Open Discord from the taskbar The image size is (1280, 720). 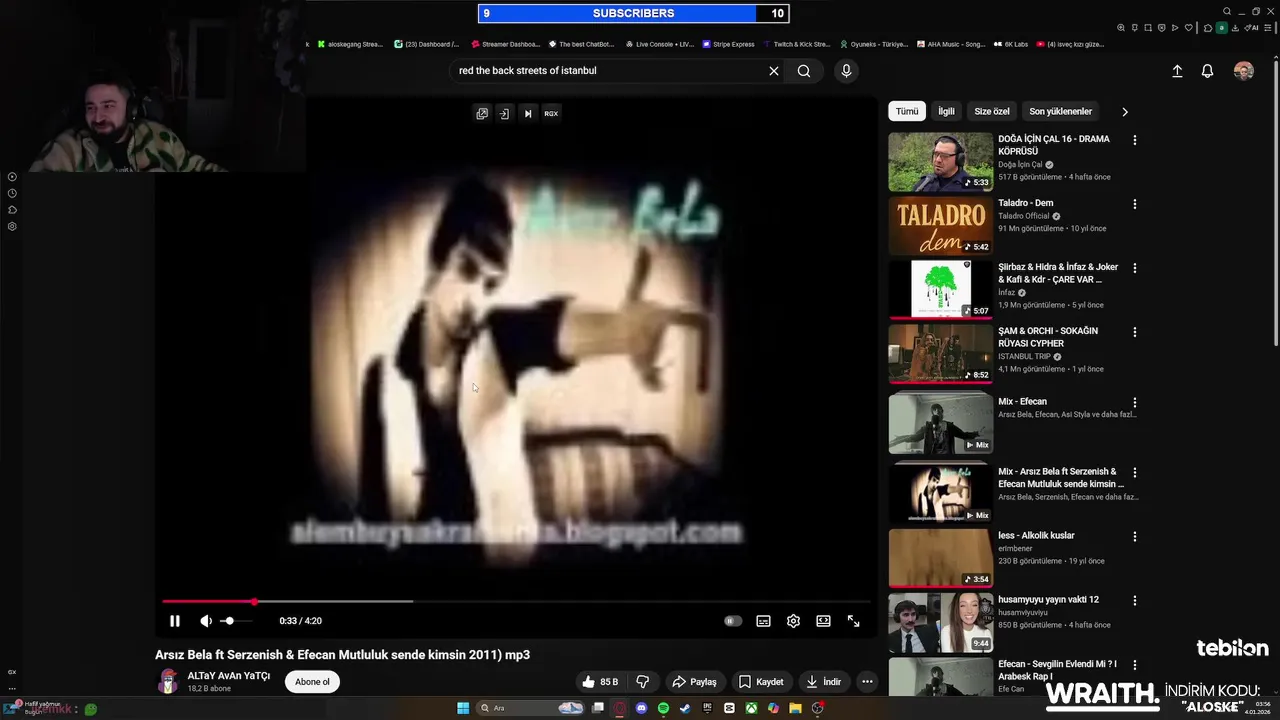642,708
